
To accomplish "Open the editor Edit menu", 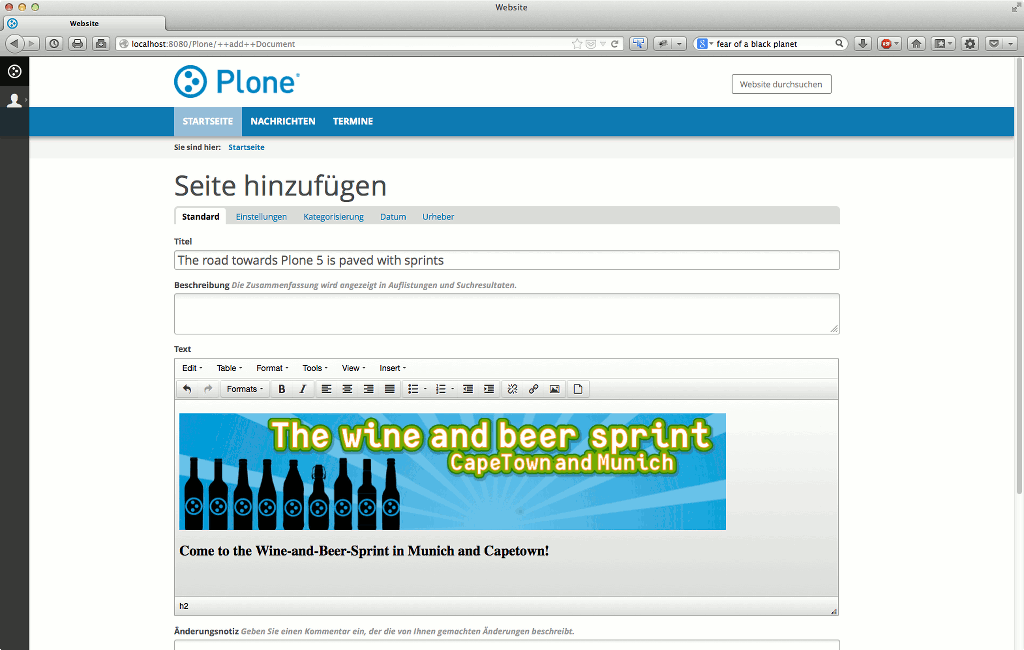I will [x=192, y=368].
